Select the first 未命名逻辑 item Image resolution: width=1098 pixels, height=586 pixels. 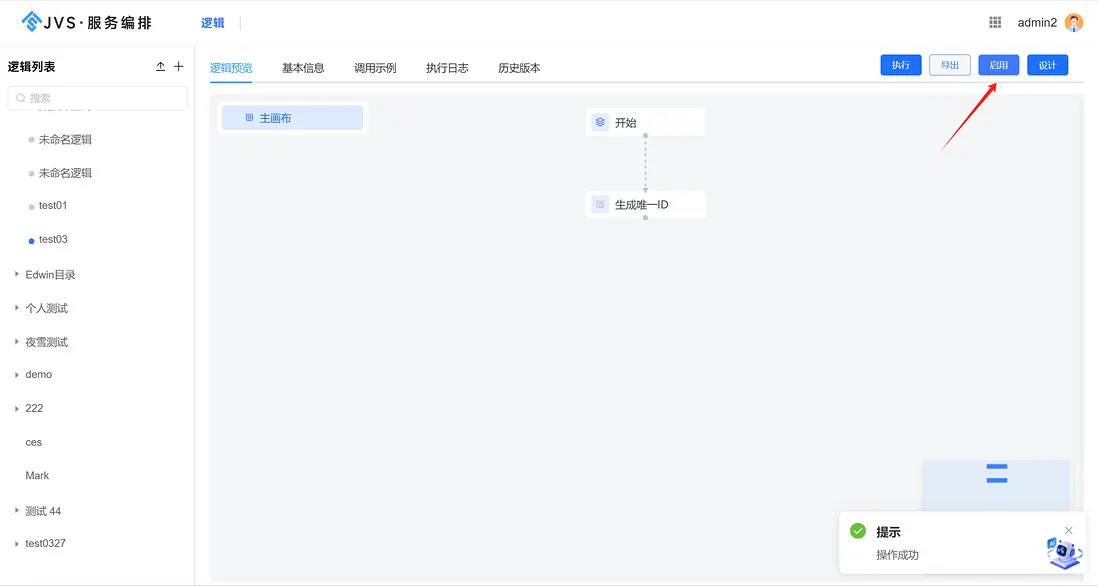65,139
